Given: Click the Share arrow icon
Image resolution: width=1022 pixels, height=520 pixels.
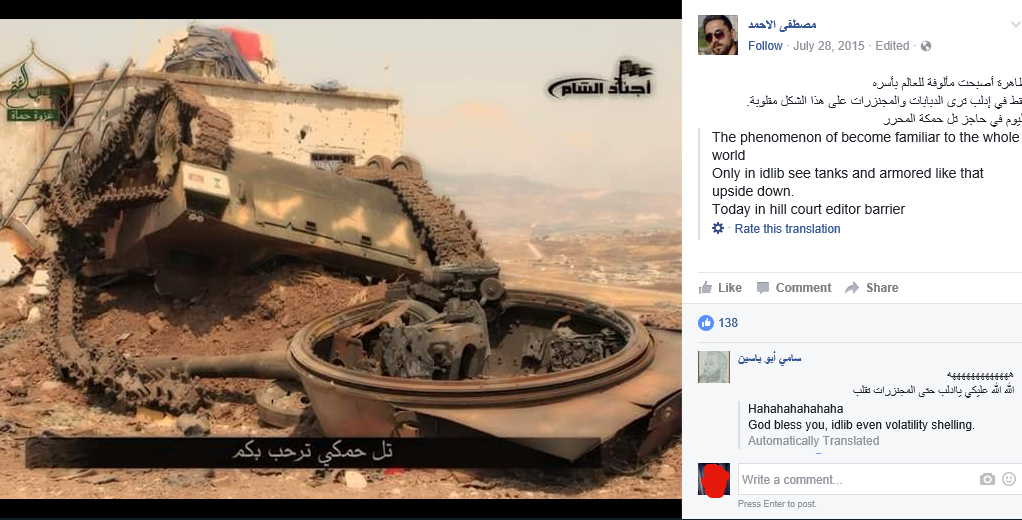Looking at the screenshot, I should click(852, 288).
